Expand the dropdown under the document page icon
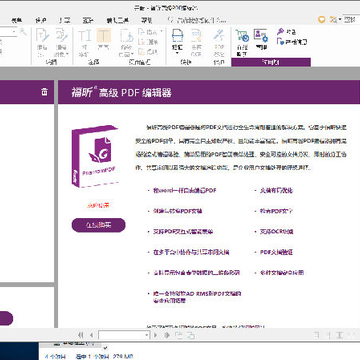Image resolution: width=360 pixels, height=360 pixels. [x=132, y=54]
